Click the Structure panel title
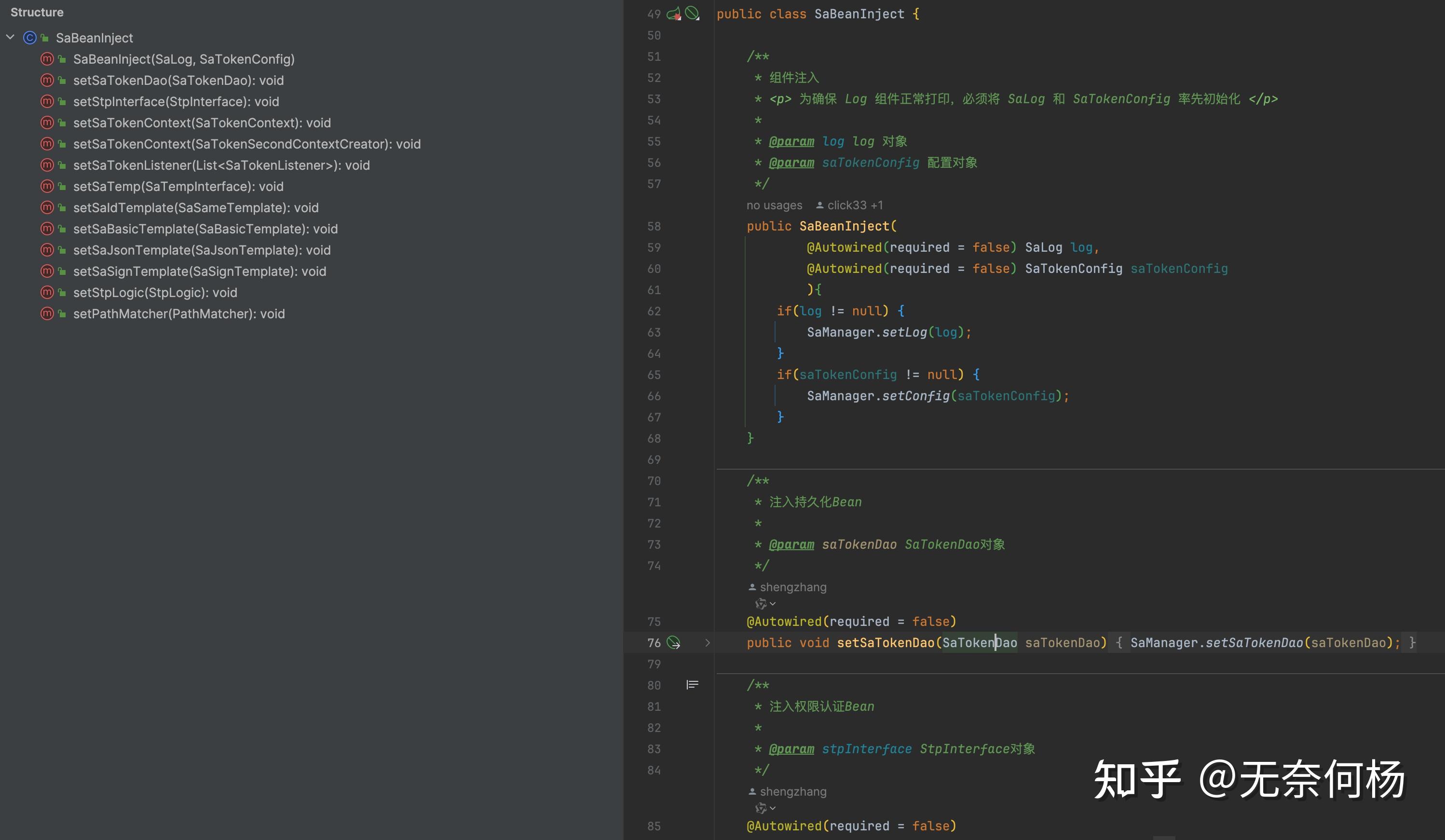The image size is (1445, 840). click(x=37, y=12)
